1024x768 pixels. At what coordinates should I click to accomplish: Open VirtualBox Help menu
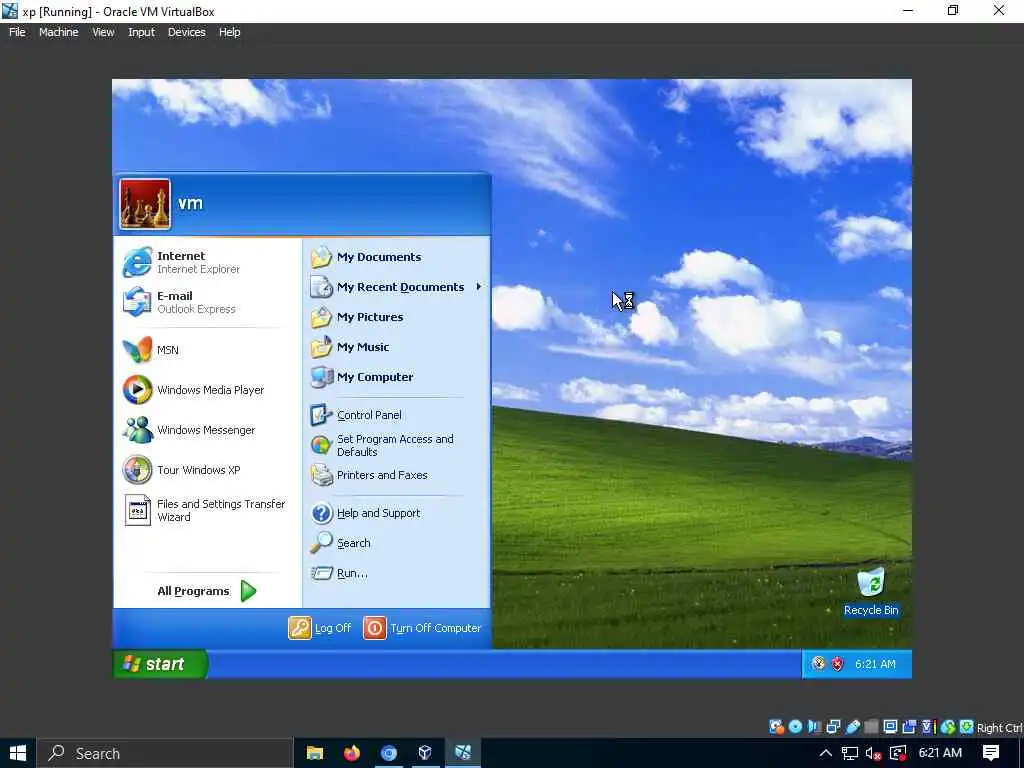tap(229, 32)
